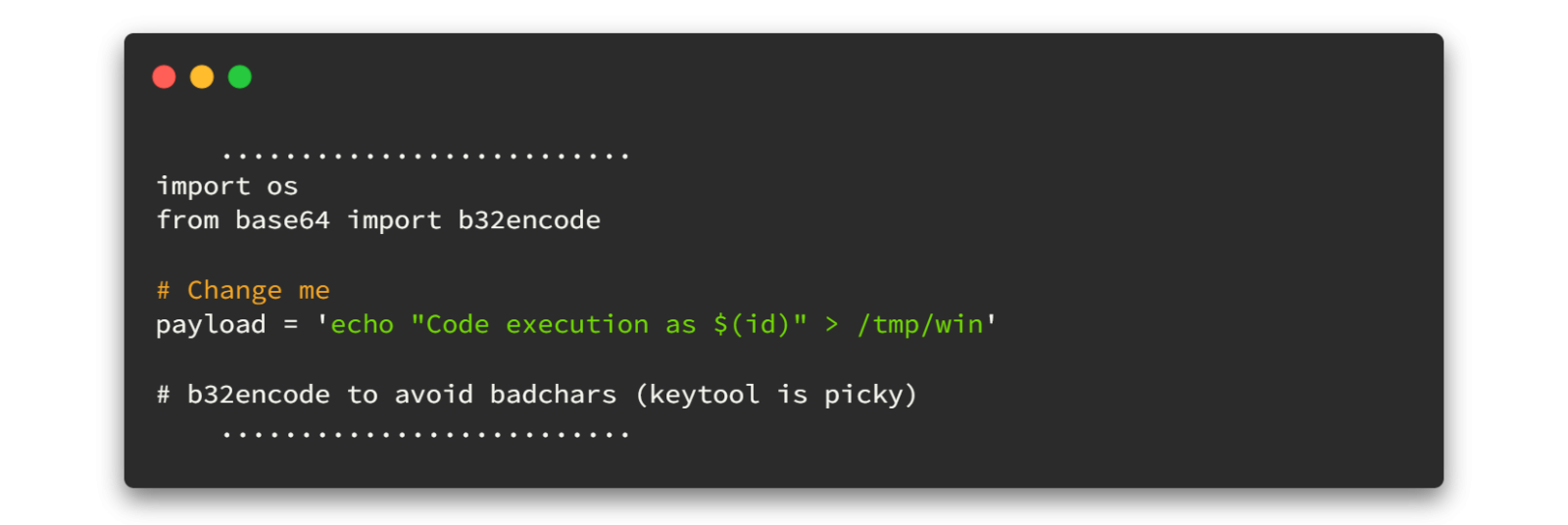Click the '# Change me' comment
The height and width of the screenshot is (525, 1568).
(x=243, y=291)
